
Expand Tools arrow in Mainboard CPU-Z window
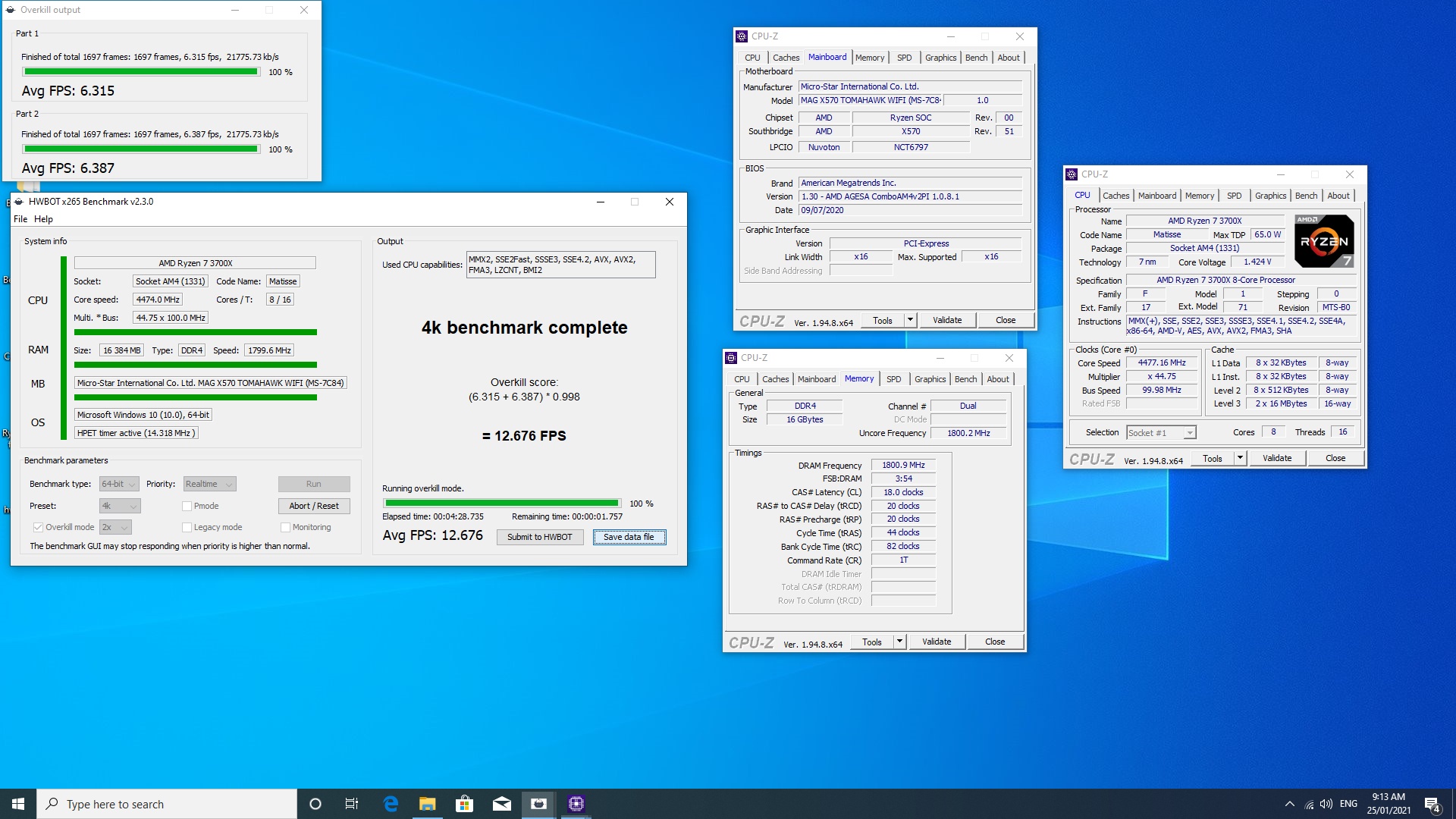coord(910,320)
